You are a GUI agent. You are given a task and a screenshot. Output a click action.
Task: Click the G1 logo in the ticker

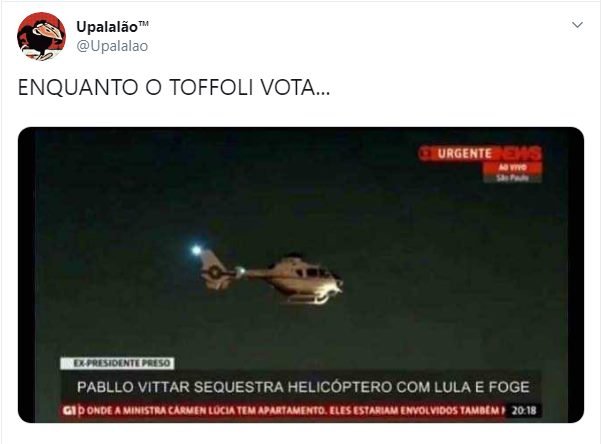click(69, 411)
